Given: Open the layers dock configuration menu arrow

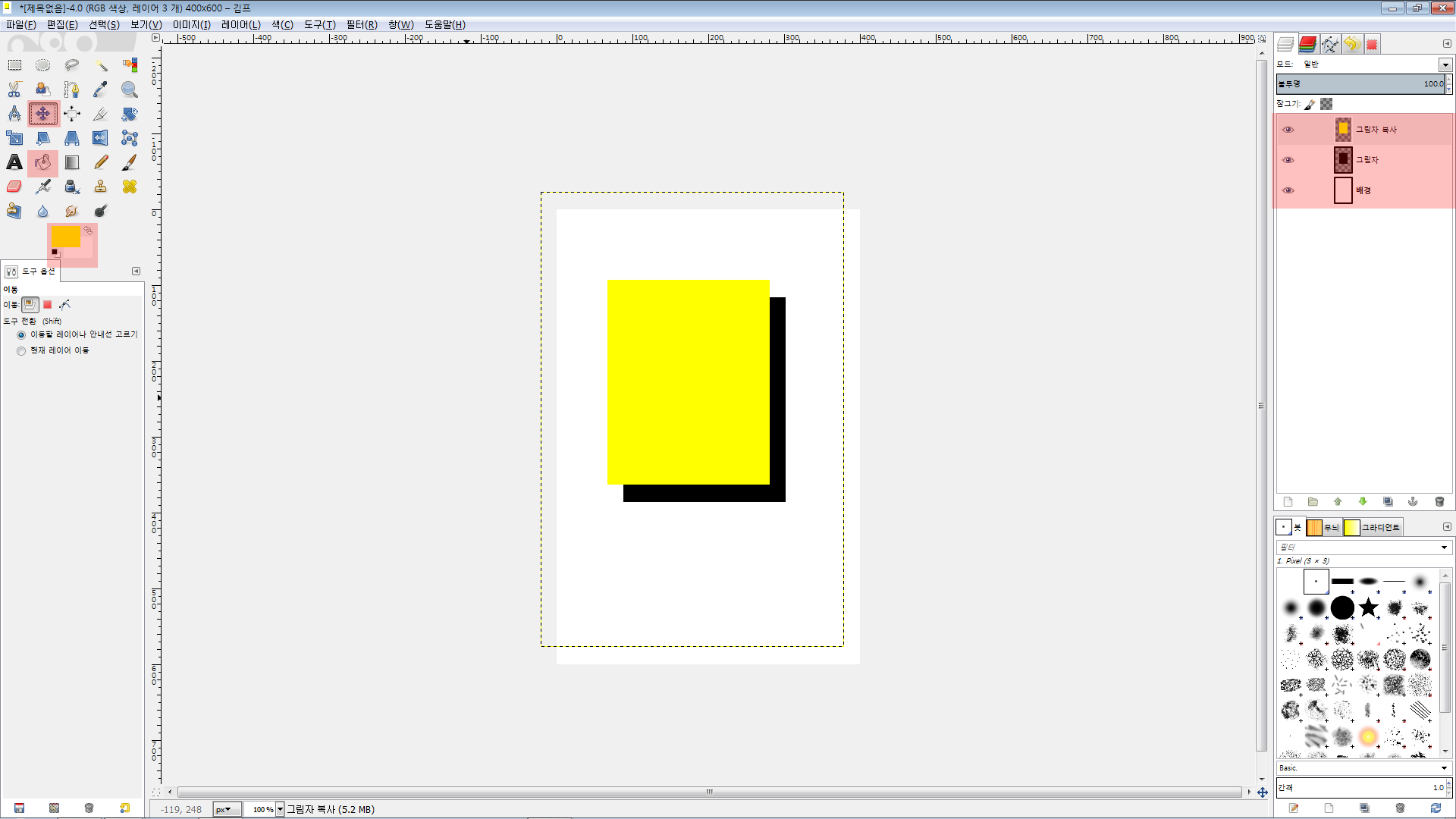Looking at the screenshot, I should [x=1447, y=44].
